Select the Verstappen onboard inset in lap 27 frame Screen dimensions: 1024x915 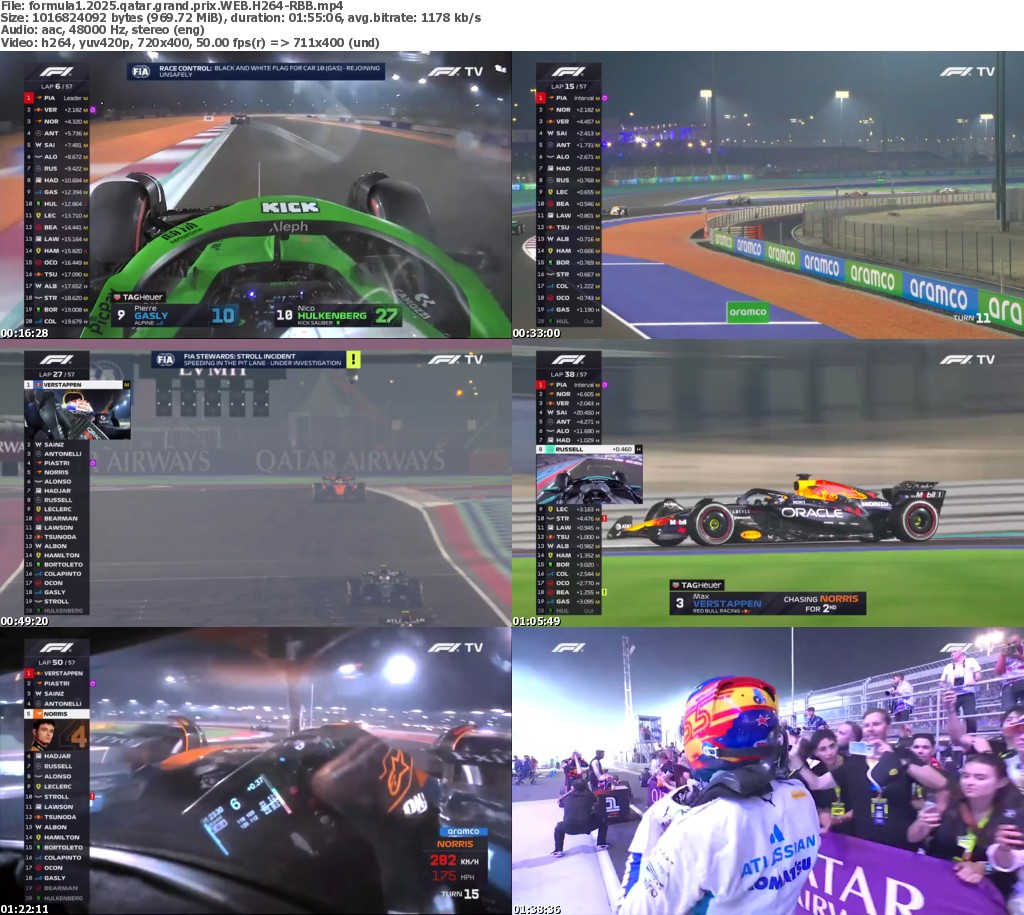coord(78,414)
